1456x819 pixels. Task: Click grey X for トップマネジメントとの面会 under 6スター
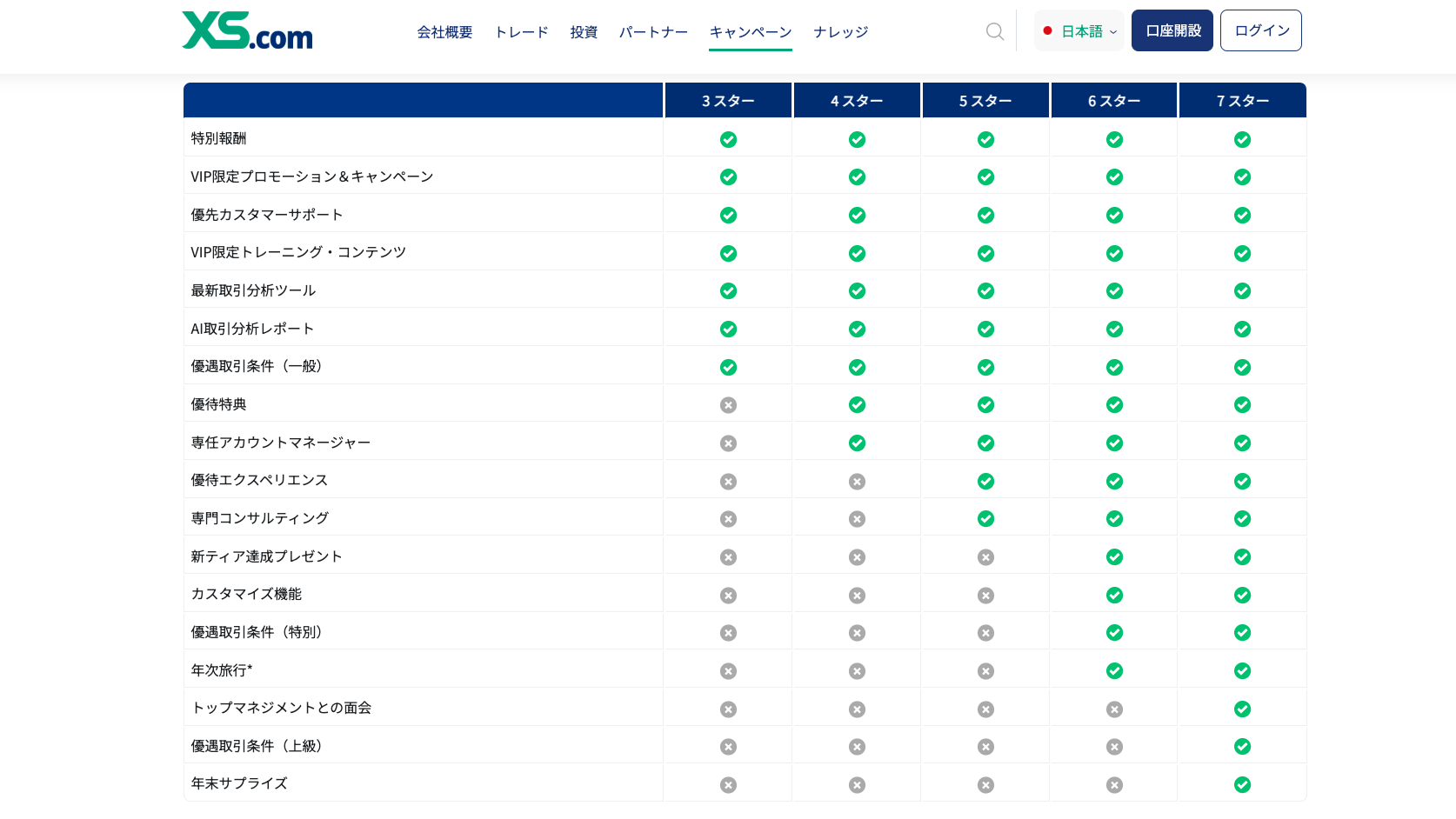point(1114,709)
